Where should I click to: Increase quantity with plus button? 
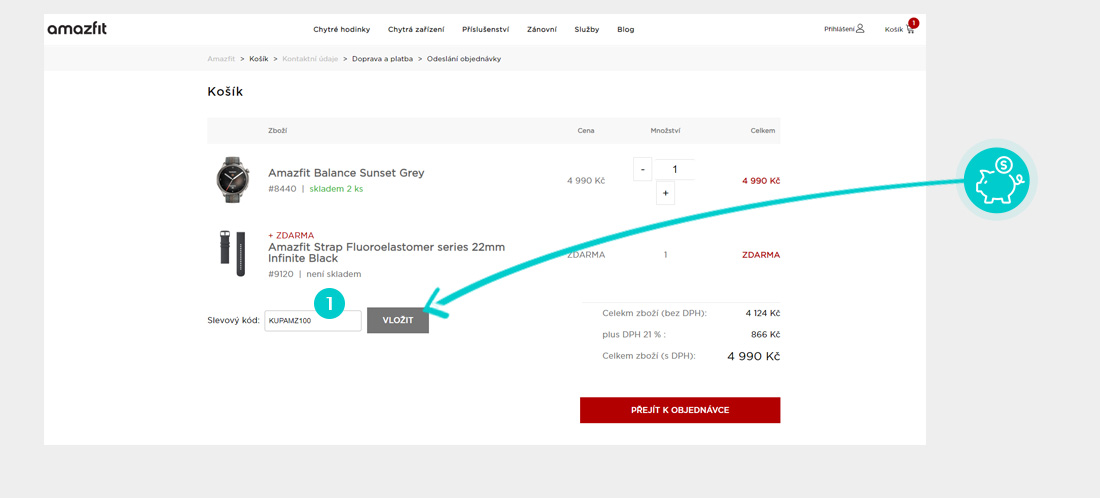[x=665, y=193]
